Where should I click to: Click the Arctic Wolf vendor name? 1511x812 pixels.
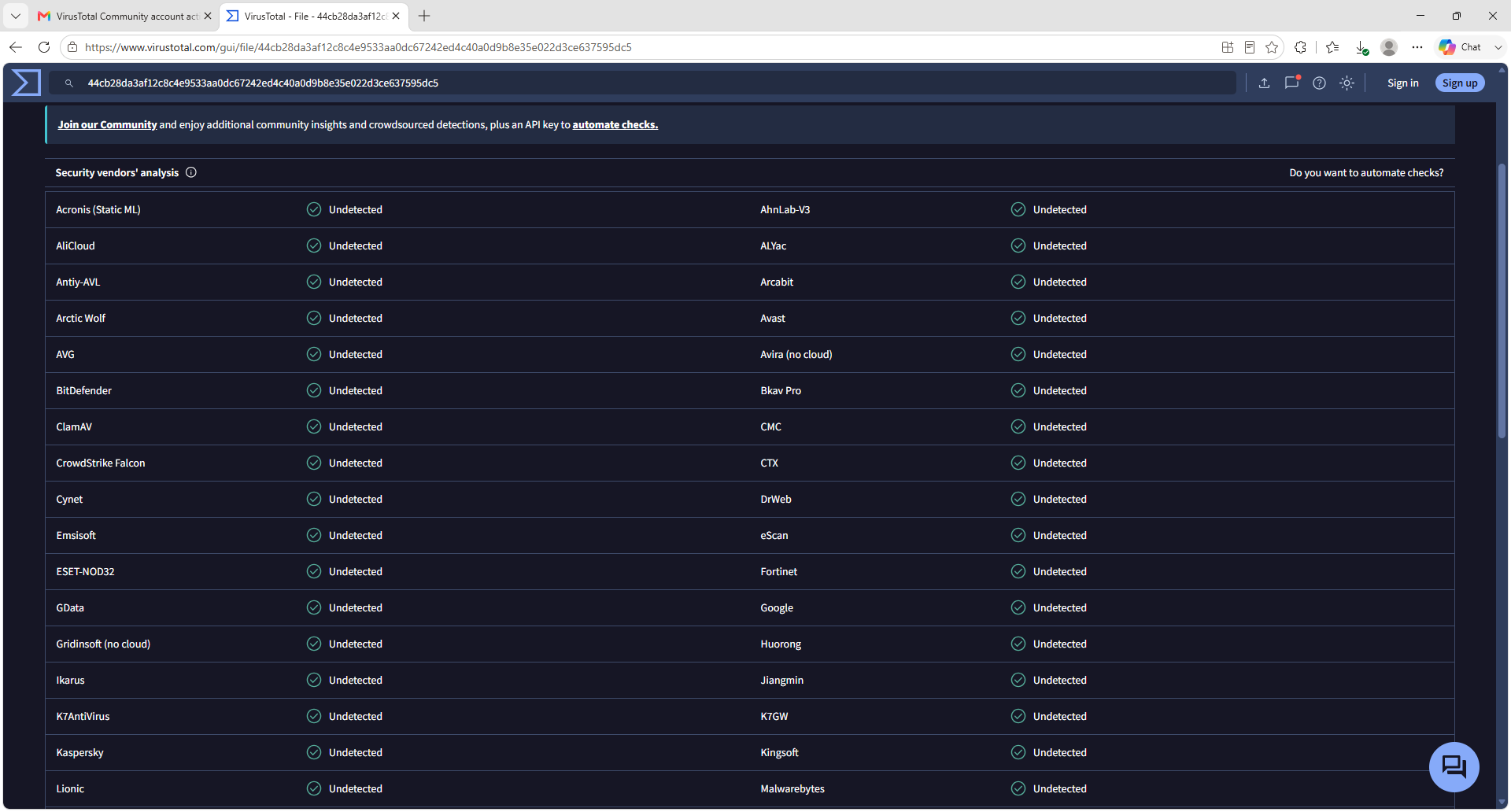(x=80, y=318)
